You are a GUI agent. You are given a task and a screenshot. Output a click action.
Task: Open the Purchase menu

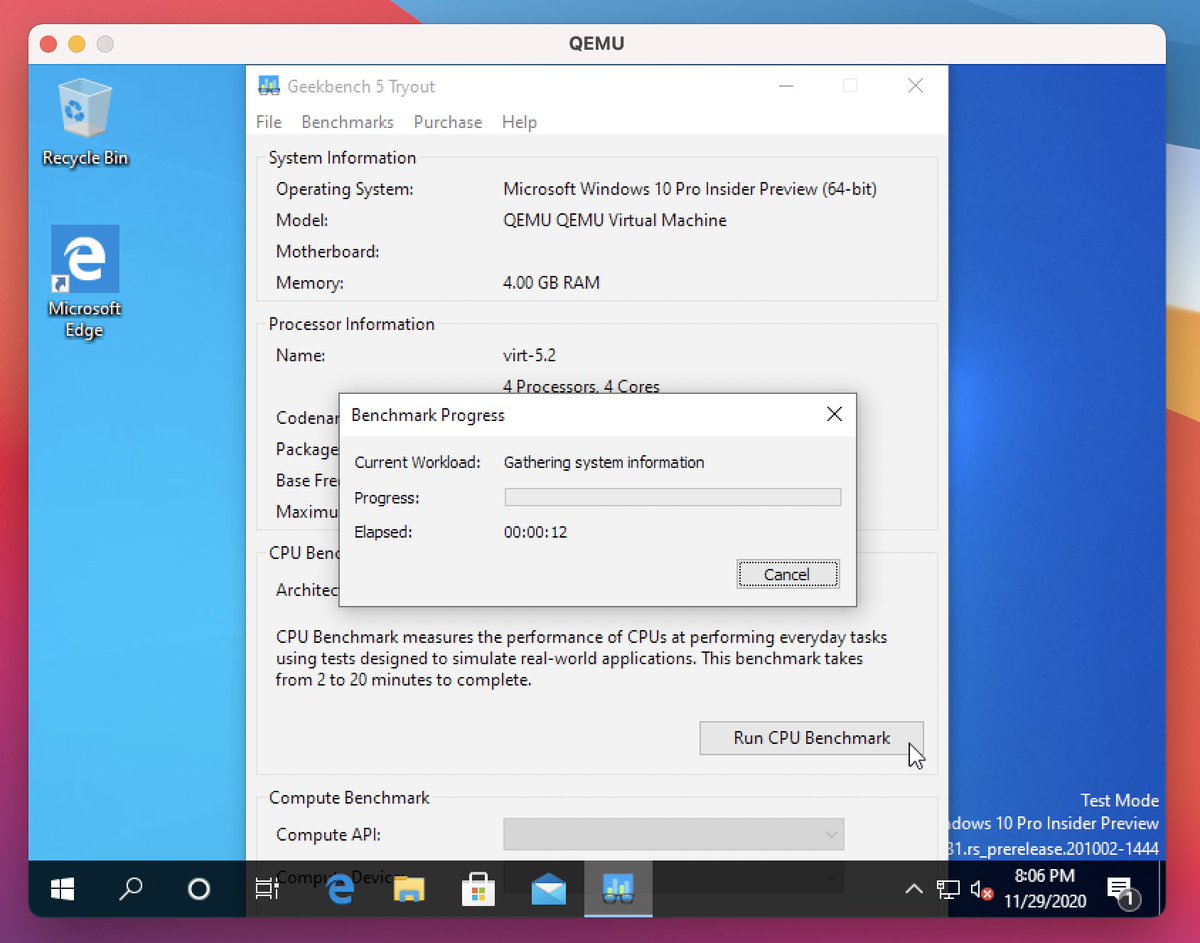click(x=448, y=122)
